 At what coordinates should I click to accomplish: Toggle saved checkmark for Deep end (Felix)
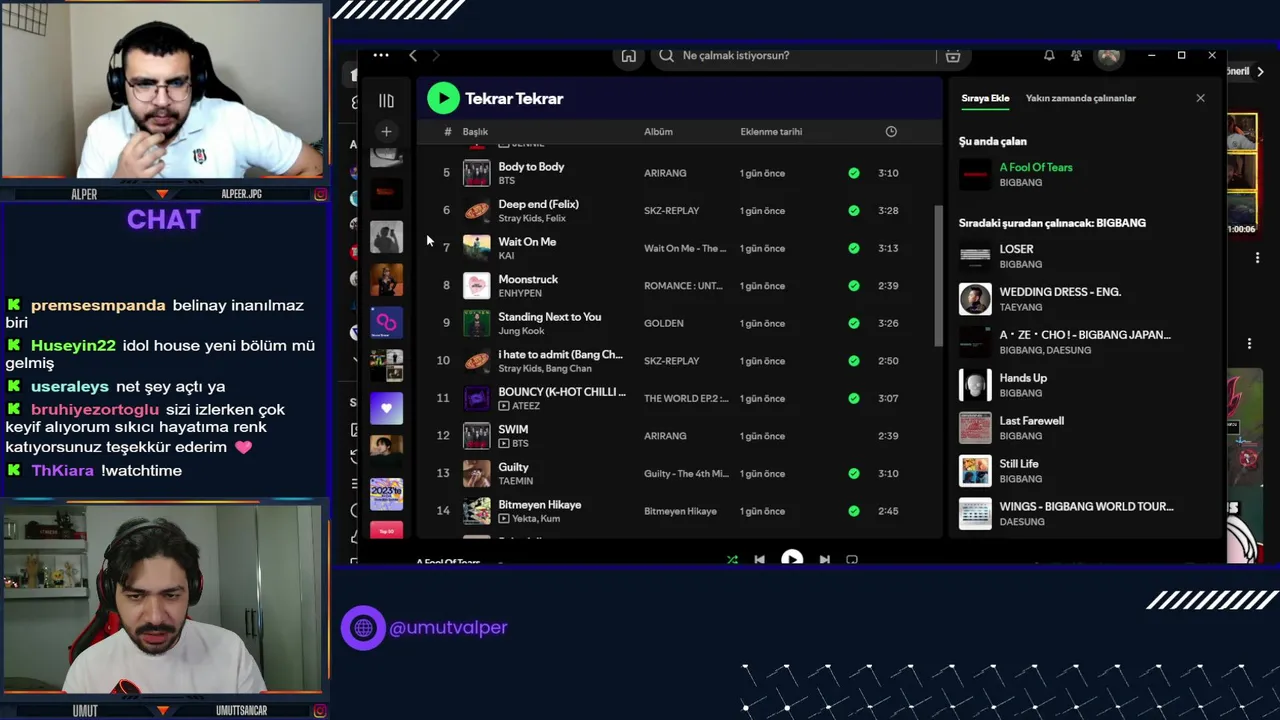click(853, 211)
